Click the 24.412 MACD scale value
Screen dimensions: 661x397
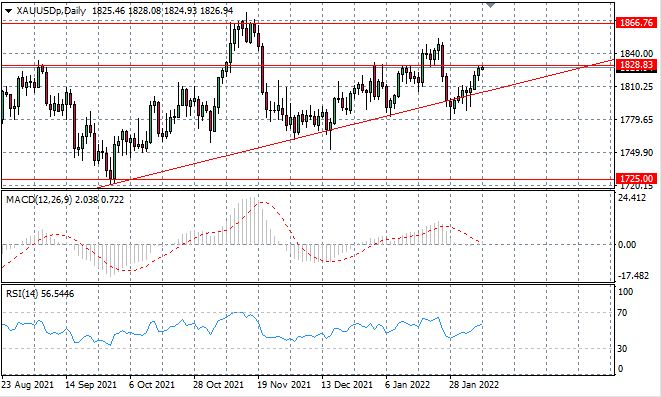coord(631,198)
